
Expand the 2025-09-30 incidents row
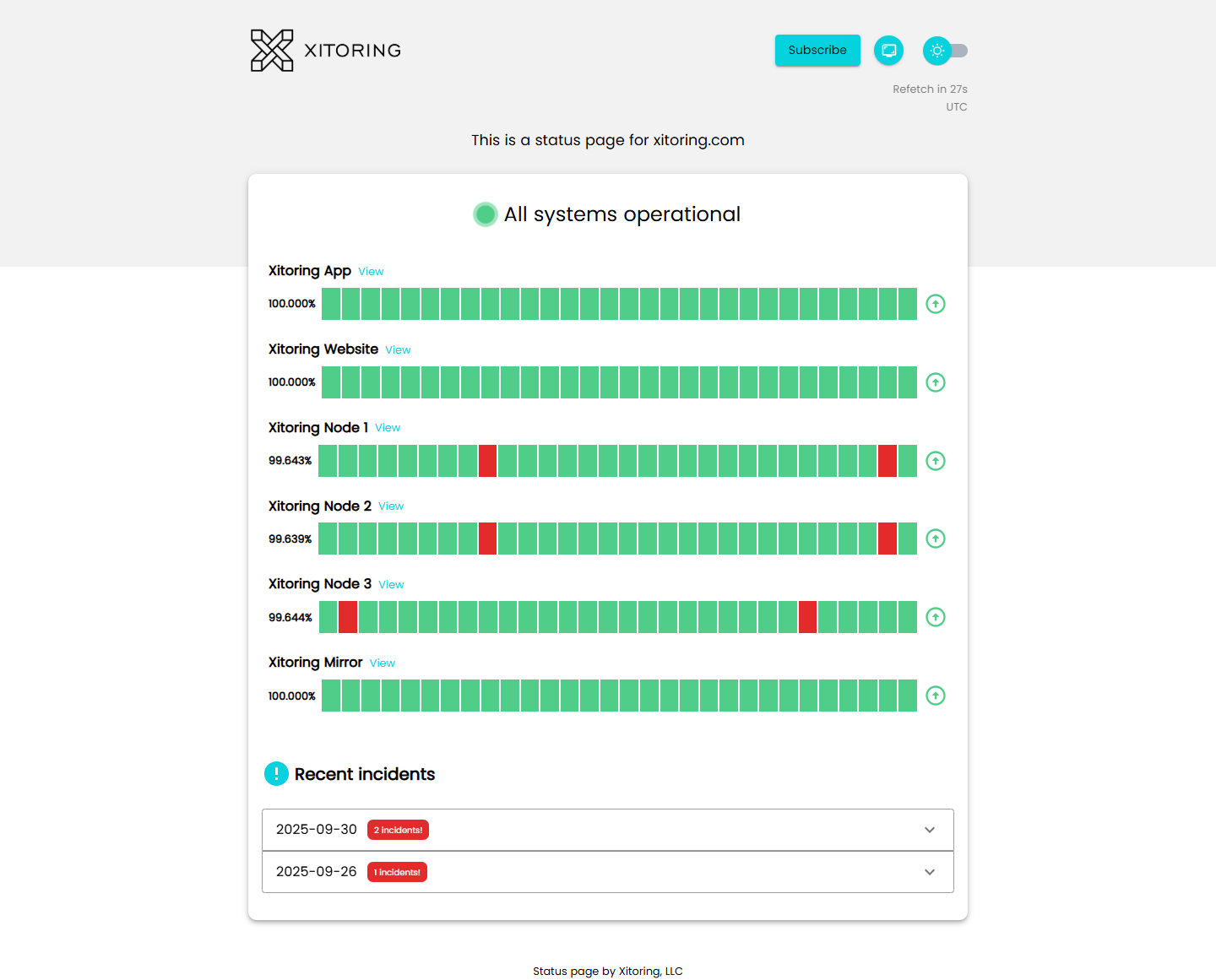point(608,830)
